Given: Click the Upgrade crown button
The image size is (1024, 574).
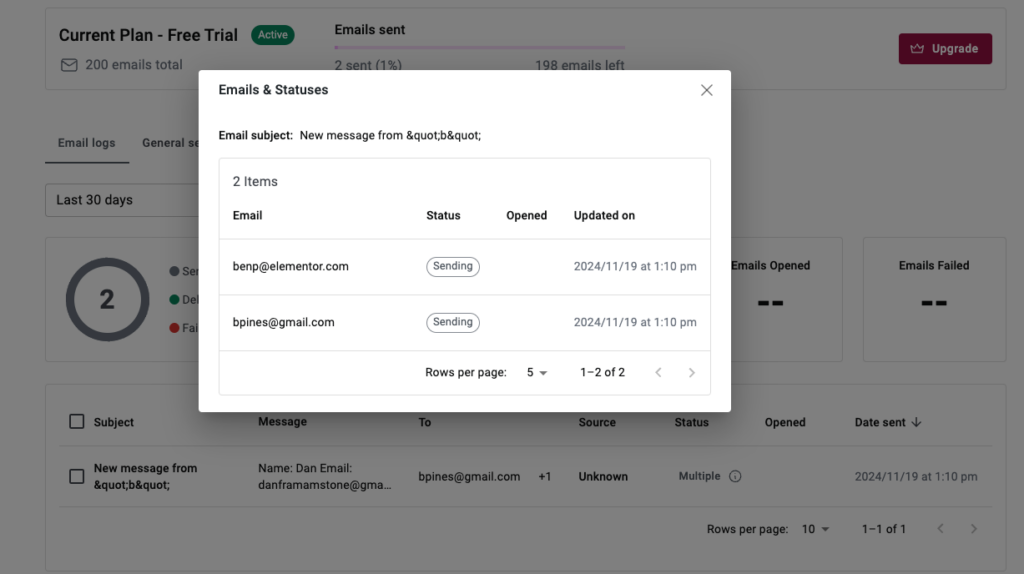Looking at the screenshot, I should click(945, 48).
